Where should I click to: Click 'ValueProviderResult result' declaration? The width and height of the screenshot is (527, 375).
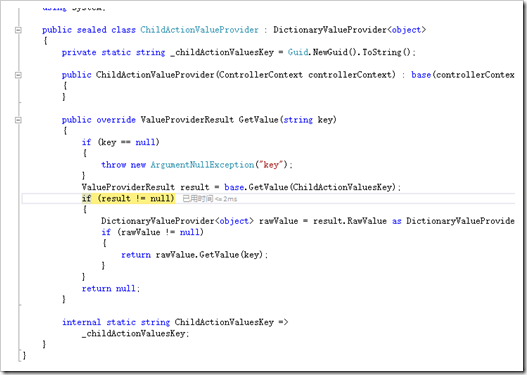(146, 187)
